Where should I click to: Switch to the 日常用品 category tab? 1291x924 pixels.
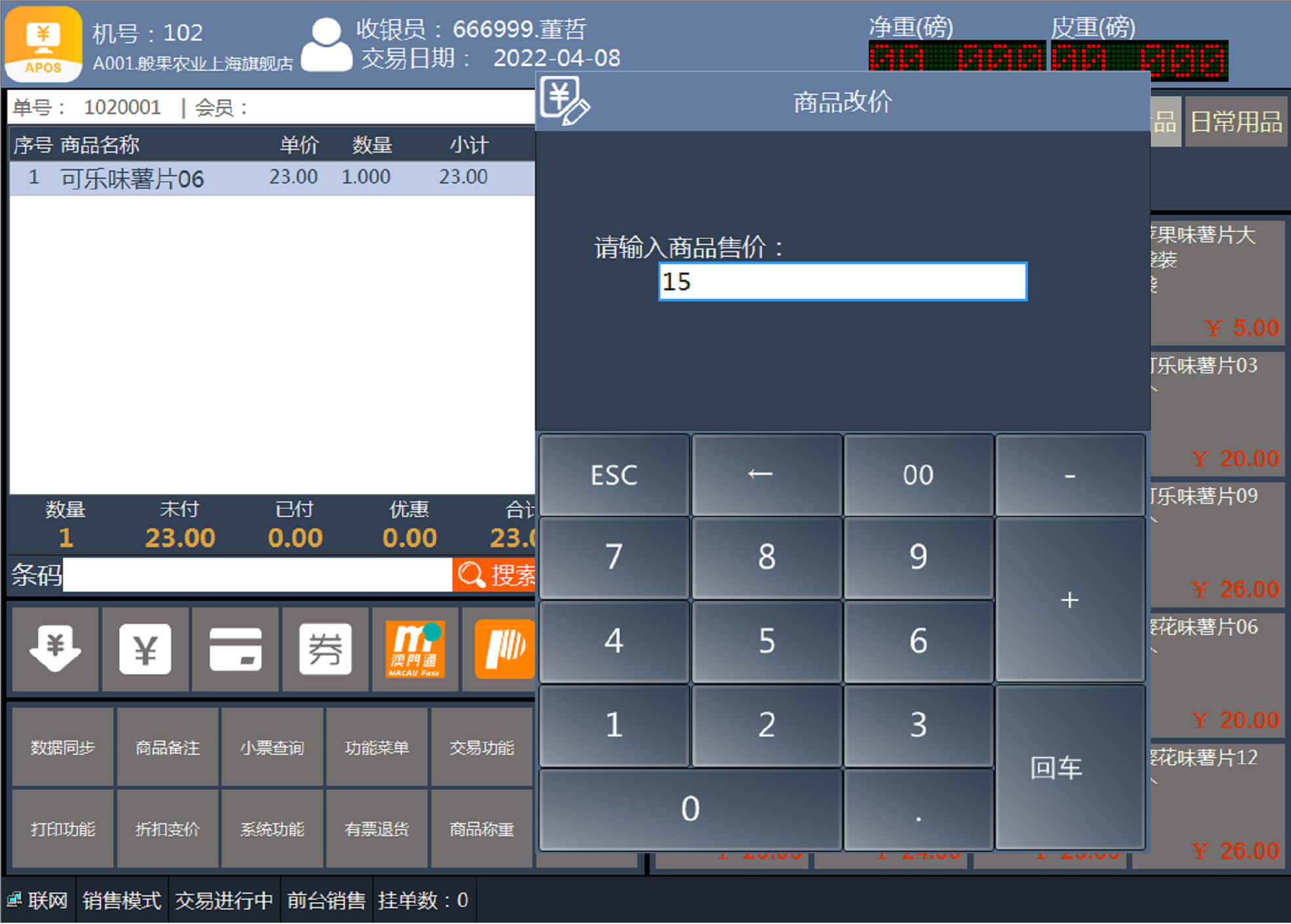coord(1235,122)
